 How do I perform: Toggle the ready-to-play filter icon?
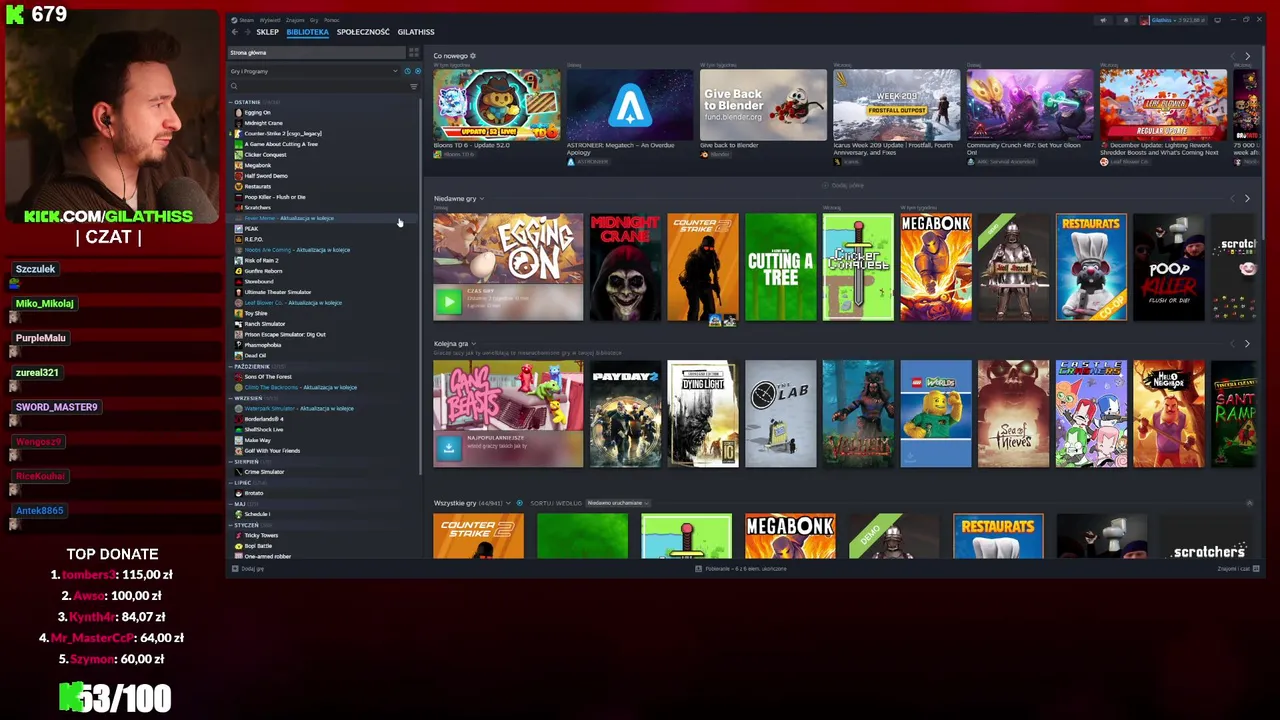(x=417, y=71)
